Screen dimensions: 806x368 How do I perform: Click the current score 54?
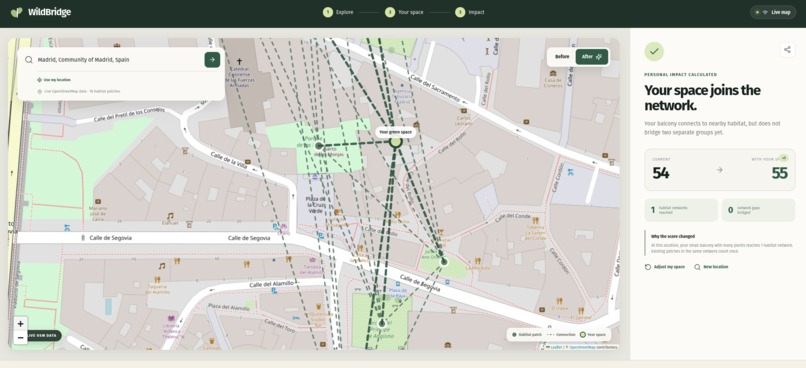[x=661, y=173]
